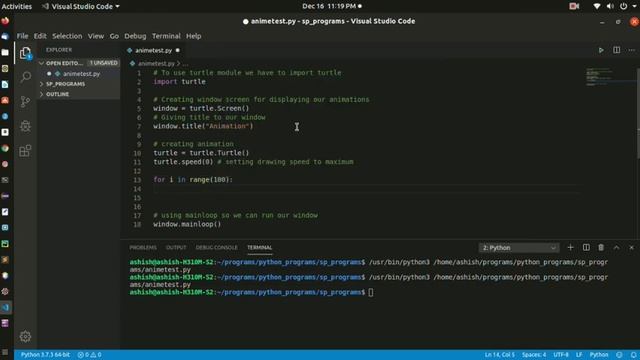
Task: Change end of line sequence LF
Action: 579,355
